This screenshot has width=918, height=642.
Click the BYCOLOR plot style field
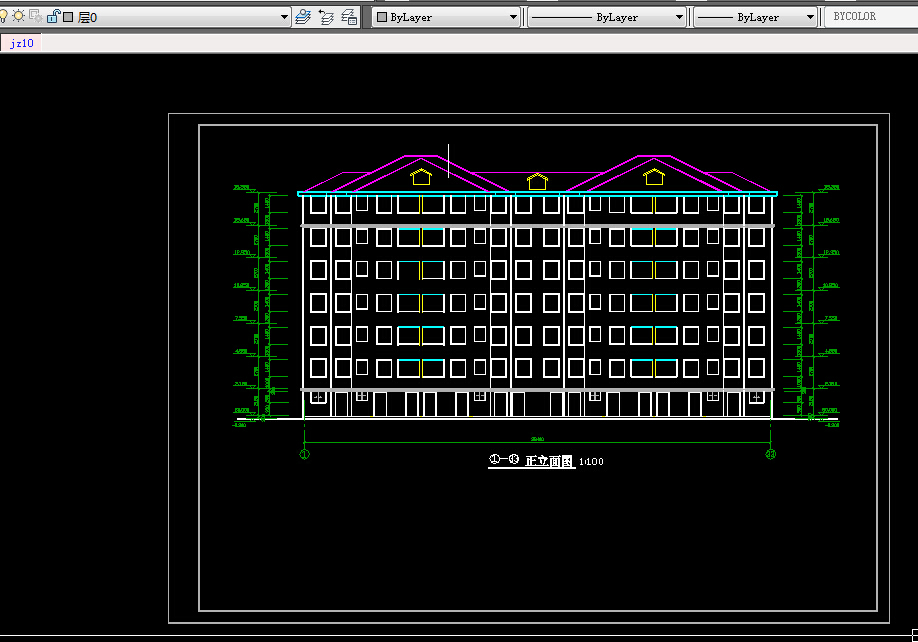pos(871,16)
